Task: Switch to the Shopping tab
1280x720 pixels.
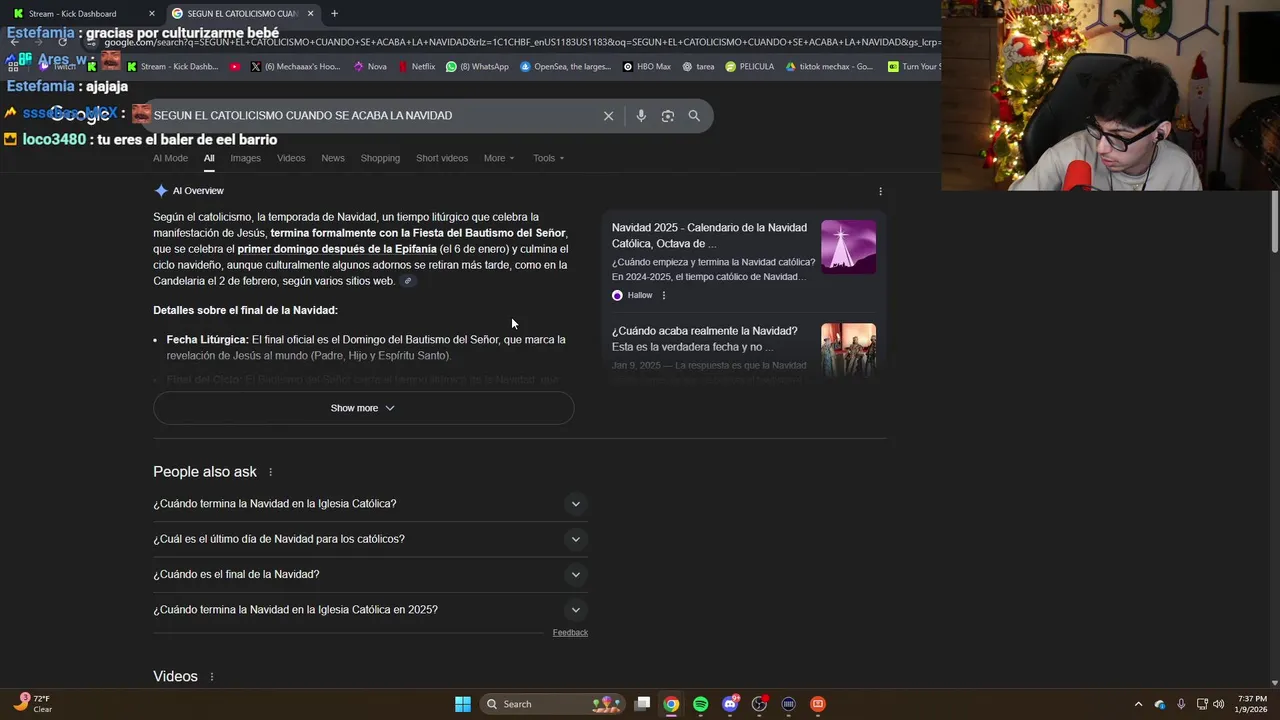Action: pyautogui.click(x=380, y=158)
